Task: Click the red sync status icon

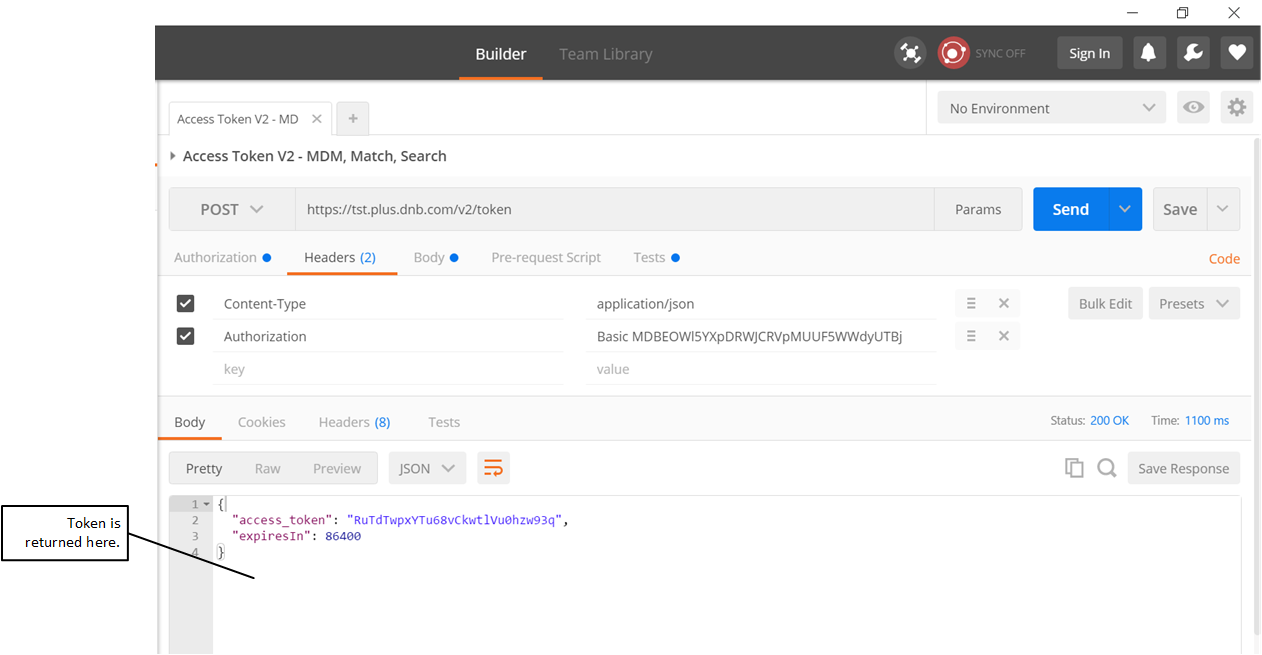Action: [954, 53]
